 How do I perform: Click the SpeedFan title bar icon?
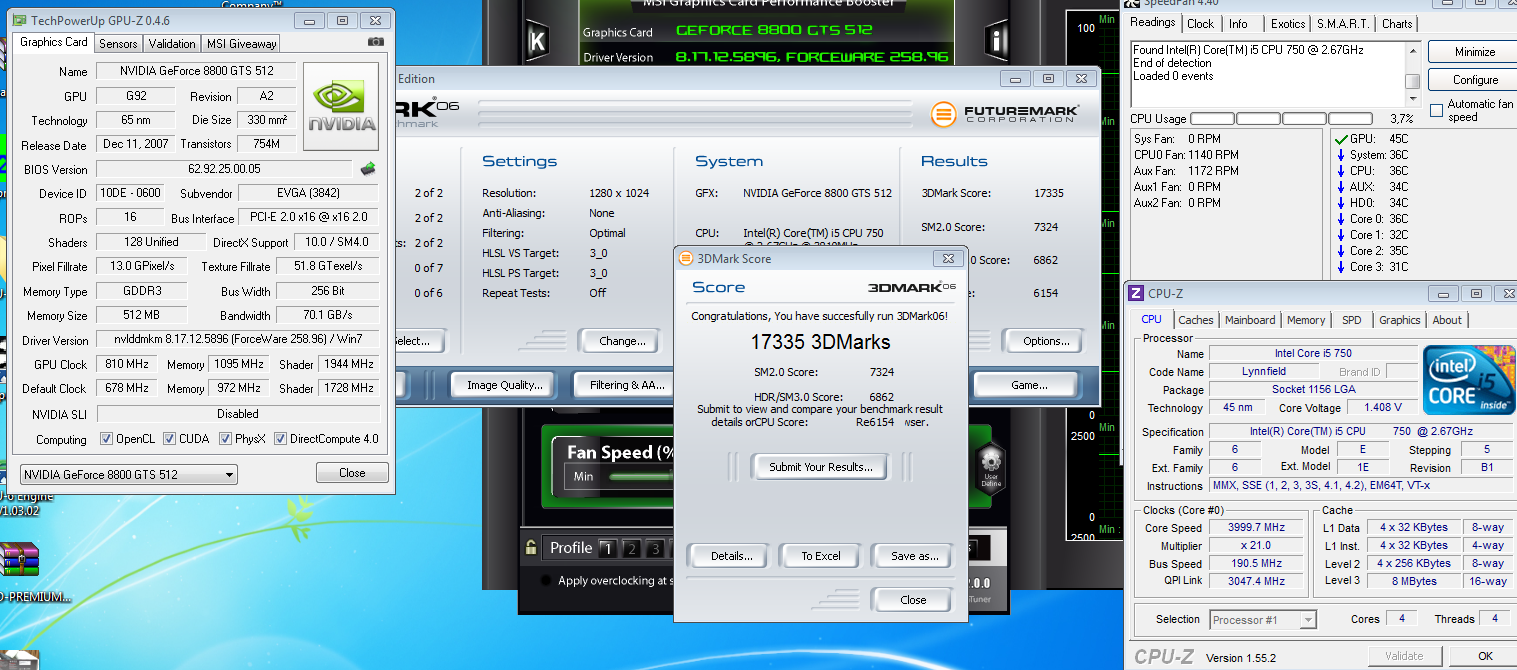click(1133, 3)
